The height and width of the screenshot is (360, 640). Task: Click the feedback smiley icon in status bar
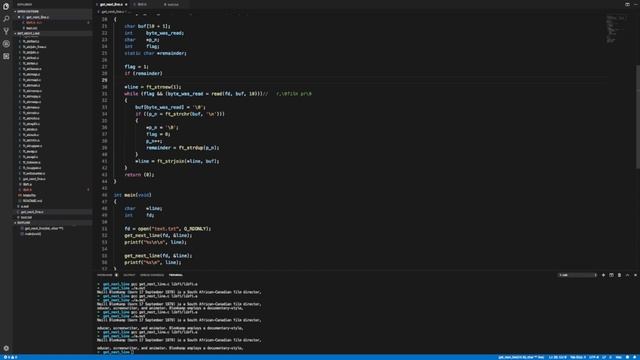click(x=628, y=357)
